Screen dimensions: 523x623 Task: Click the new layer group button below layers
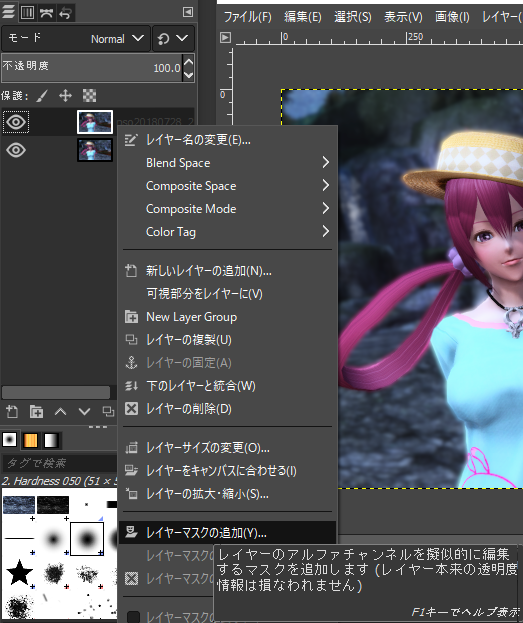pos(36,412)
